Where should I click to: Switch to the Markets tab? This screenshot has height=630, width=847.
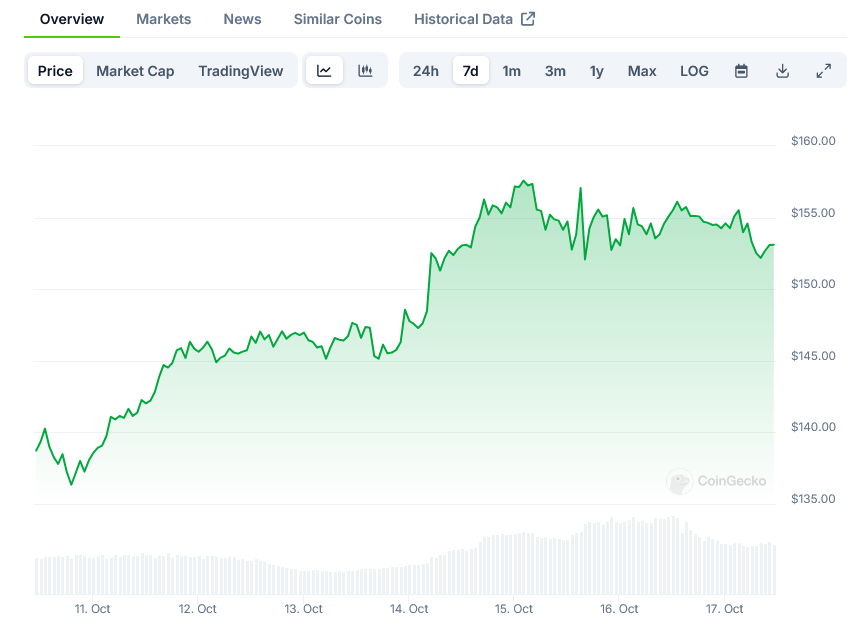[163, 19]
